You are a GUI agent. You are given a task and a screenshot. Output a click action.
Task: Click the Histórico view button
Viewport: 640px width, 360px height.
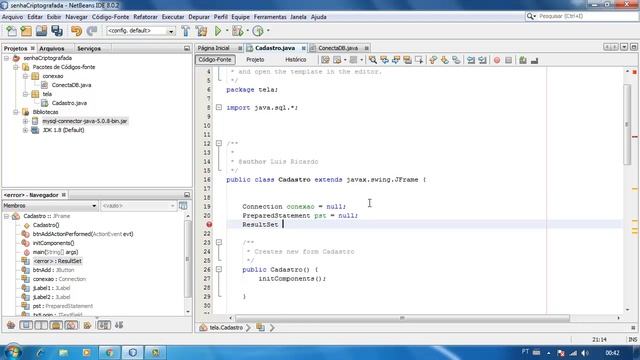(296, 60)
